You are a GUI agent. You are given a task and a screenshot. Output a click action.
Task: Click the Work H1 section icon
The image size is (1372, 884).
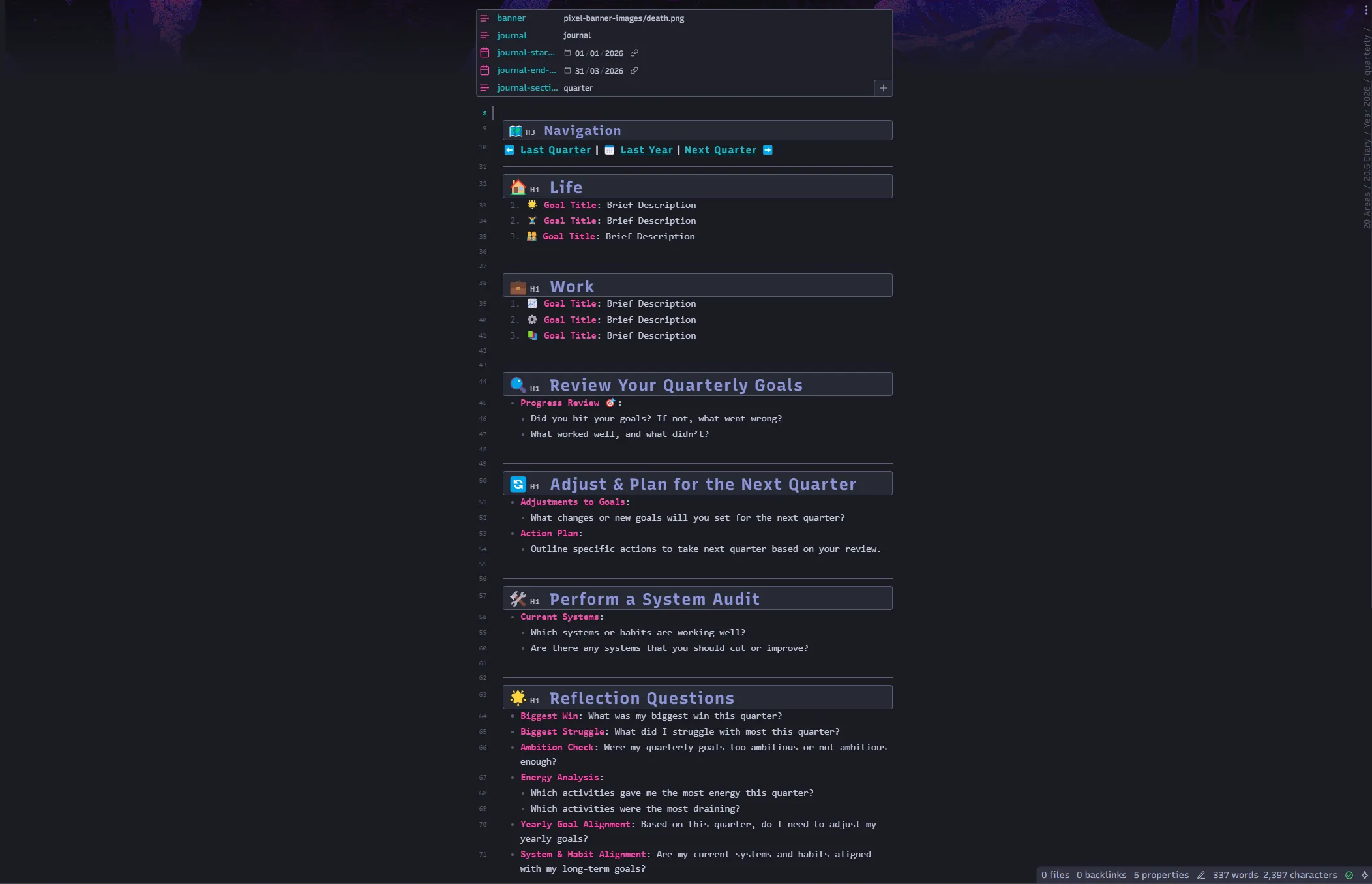pyautogui.click(x=517, y=287)
